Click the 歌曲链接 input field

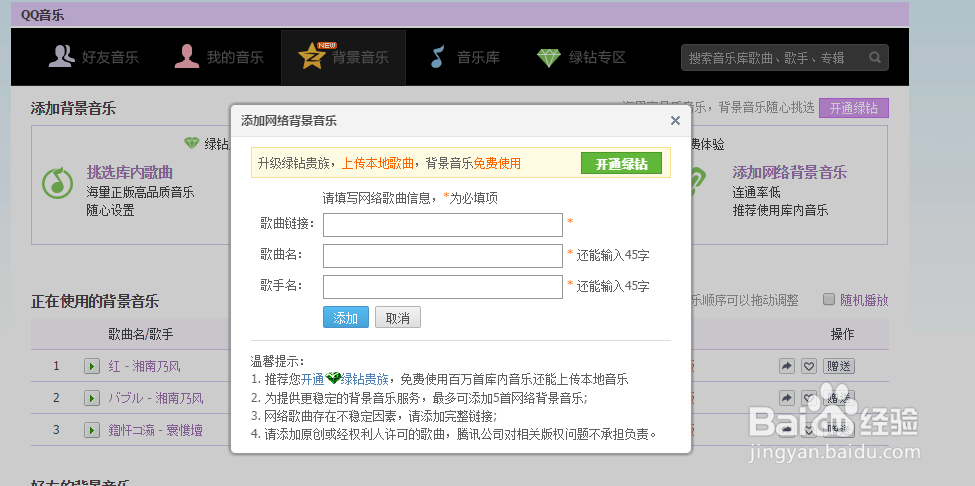click(443, 224)
